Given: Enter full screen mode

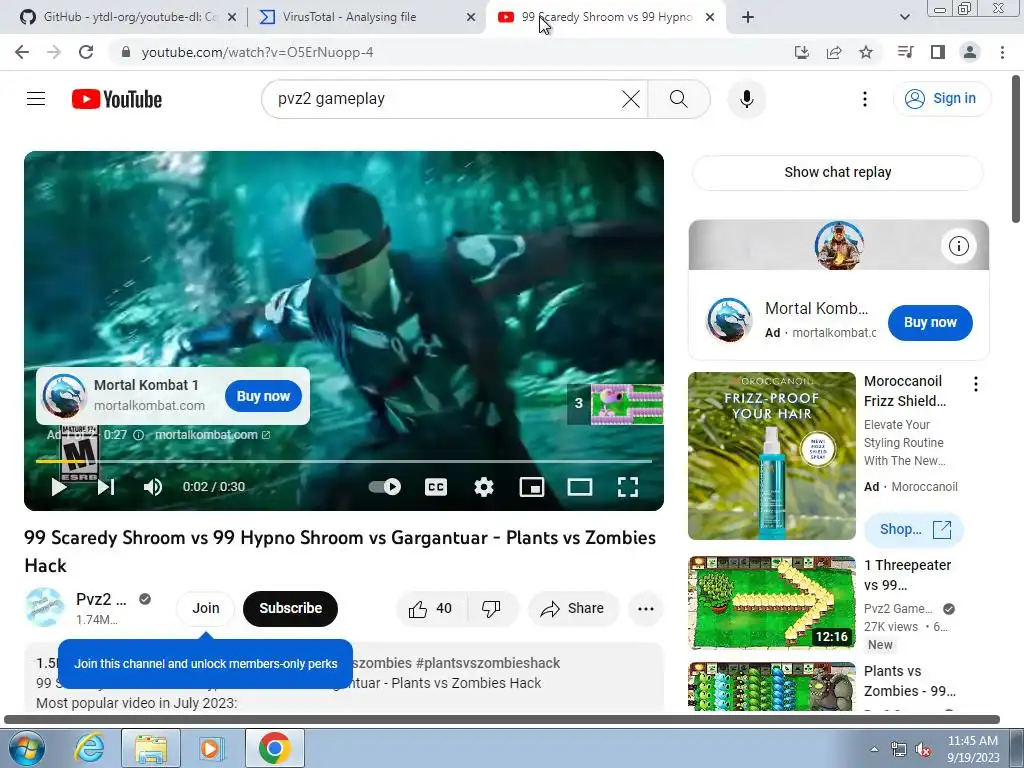Looking at the screenshot, I should coord(628,487).
